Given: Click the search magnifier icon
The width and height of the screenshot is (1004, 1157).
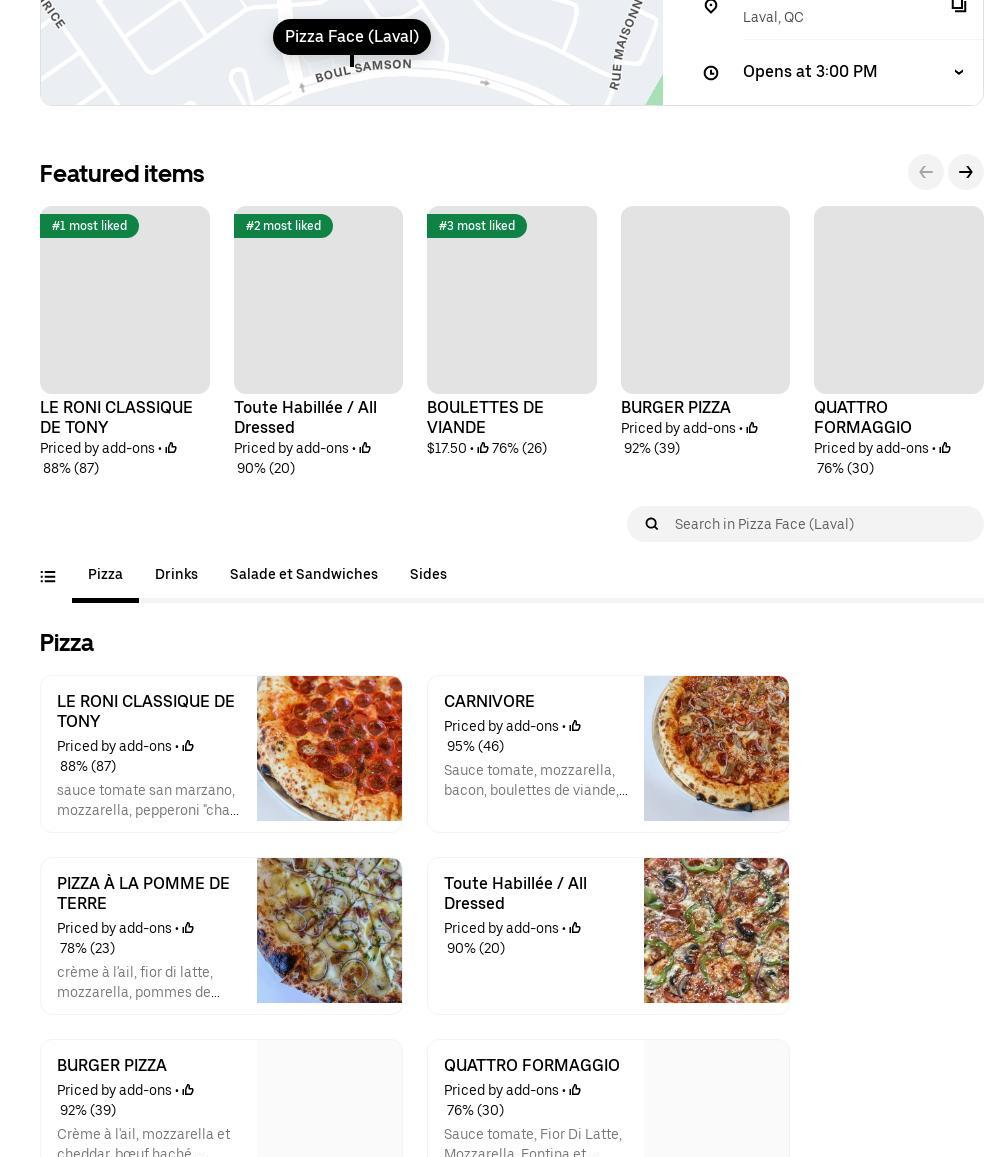Looking at the screenshot, I should (x=652, y=524).
